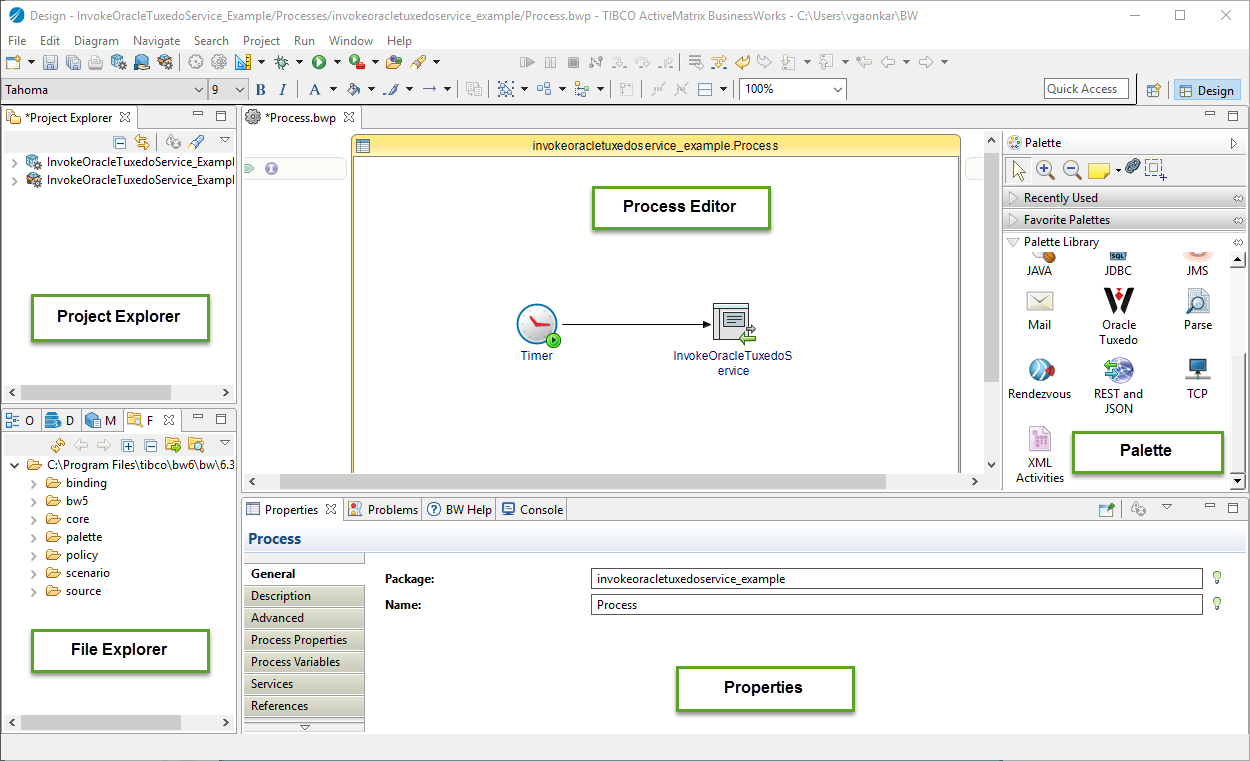Toggle Italic font style button
Screen dimensions: 1250x761
point(283,90)
